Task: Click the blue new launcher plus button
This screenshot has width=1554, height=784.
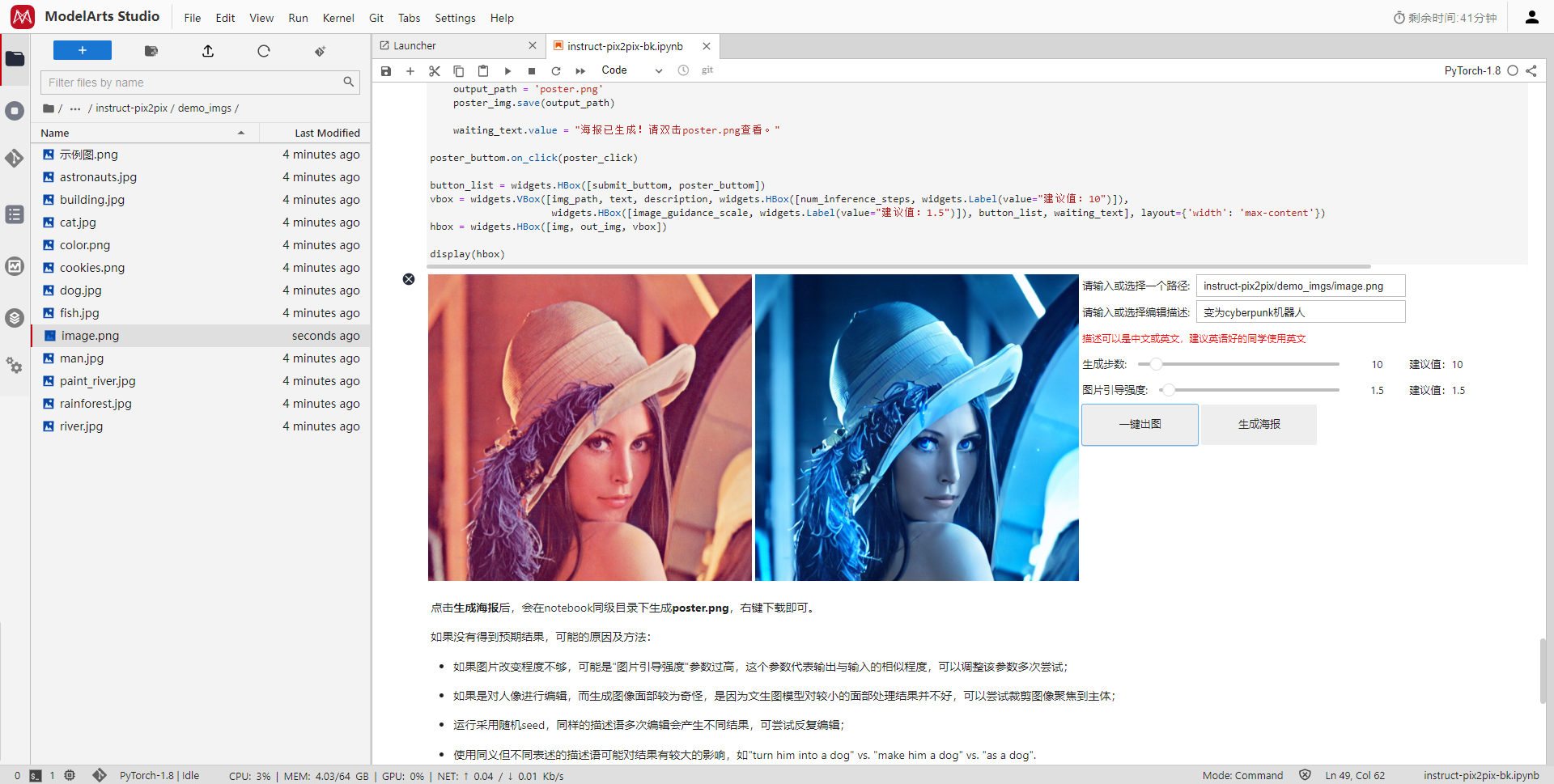Action: tap(83, 51)
